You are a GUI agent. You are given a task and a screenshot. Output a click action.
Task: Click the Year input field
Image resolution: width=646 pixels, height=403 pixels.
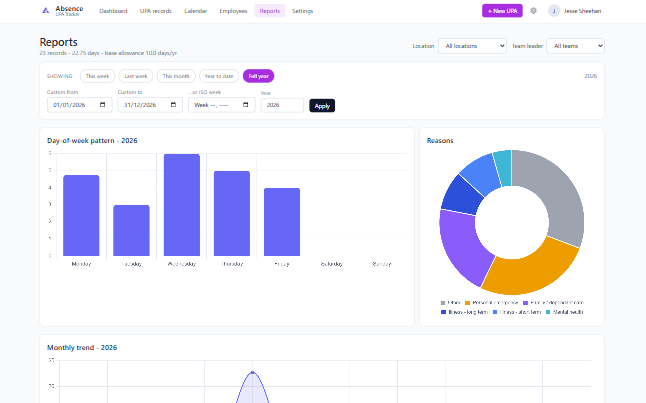click(x=282, y=105)
